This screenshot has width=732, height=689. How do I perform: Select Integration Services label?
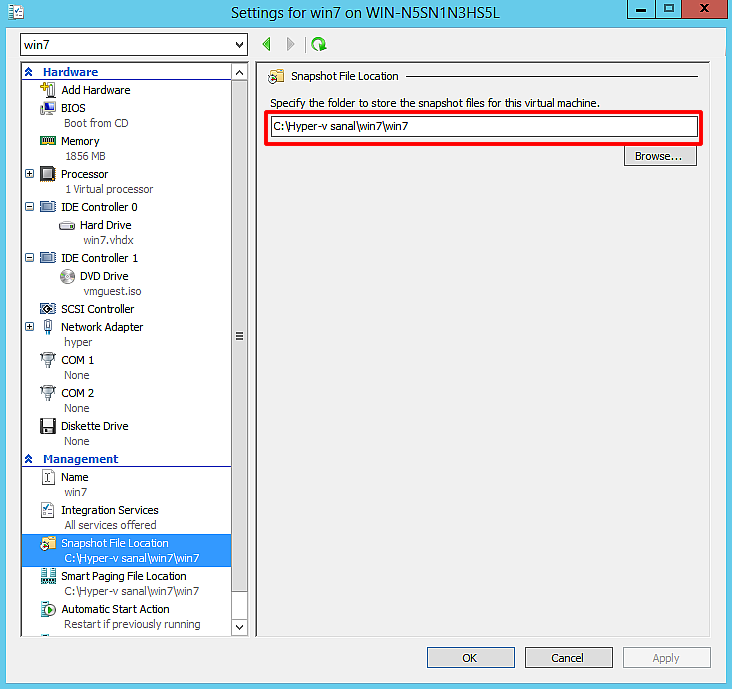point(110,510)
